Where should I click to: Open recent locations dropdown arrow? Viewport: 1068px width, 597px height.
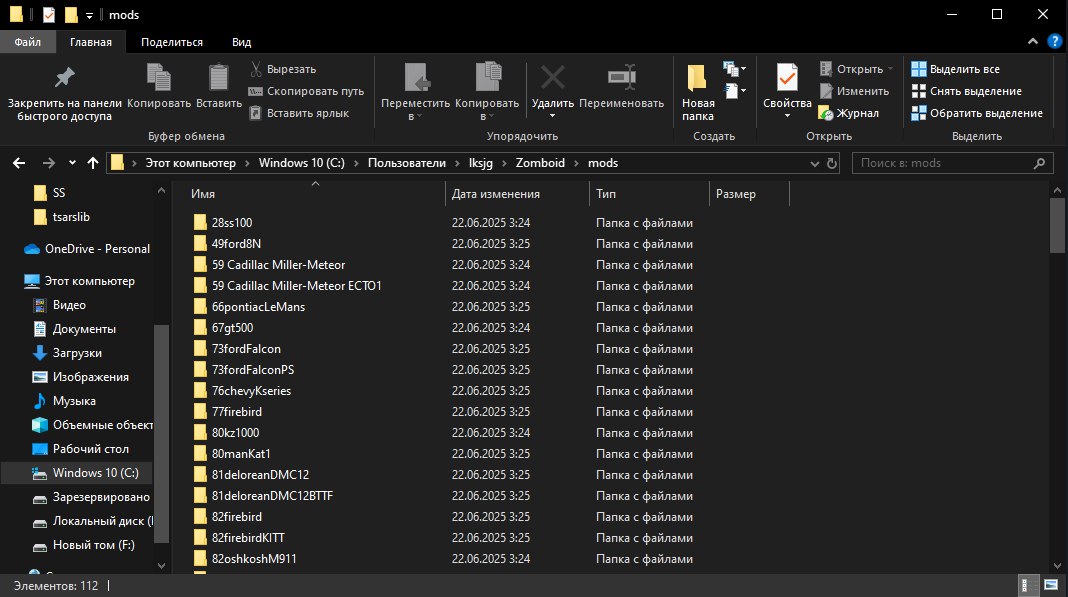pyautogui.click(x=72, y=163)
